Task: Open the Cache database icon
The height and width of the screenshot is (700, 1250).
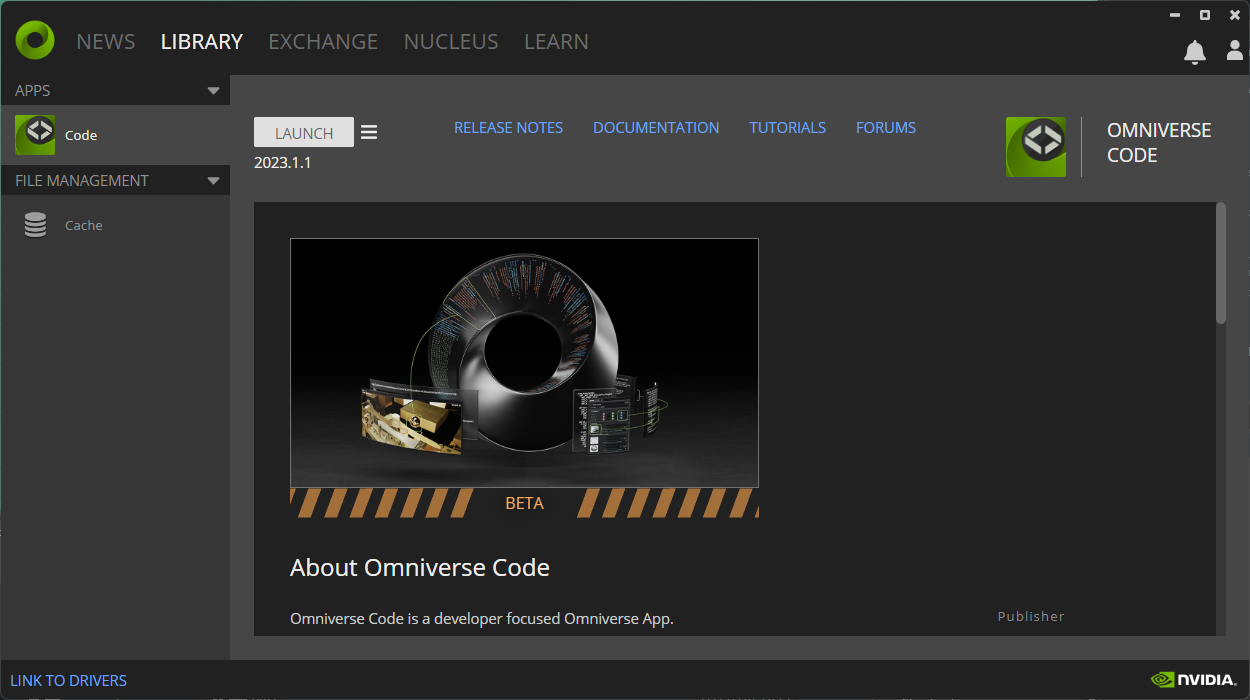Action: pos(35,225)
